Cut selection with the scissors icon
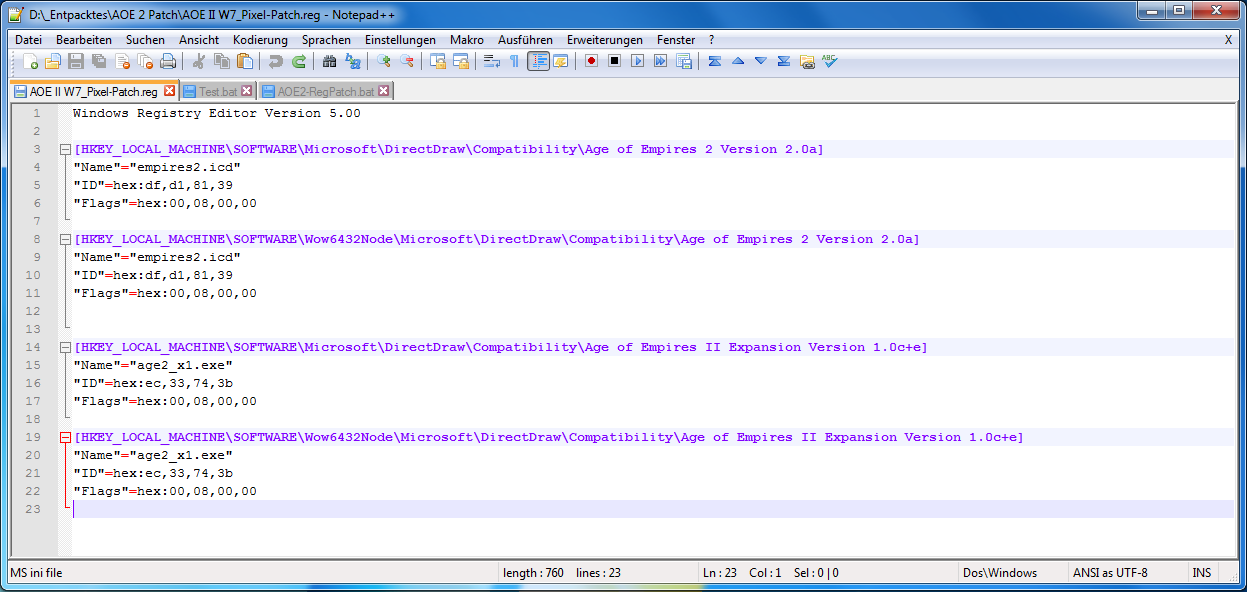The height and width of the screenshot is (592, 1247). pos(199,61)
